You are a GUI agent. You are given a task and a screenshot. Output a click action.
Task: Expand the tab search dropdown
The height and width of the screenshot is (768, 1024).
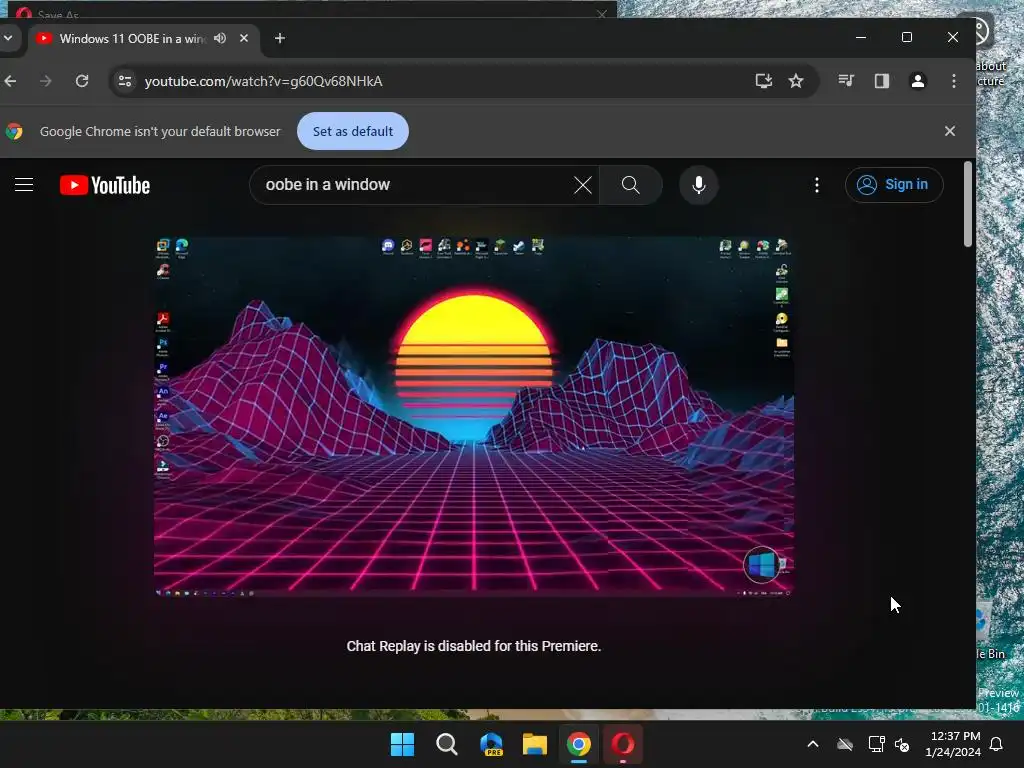point(8,38)
